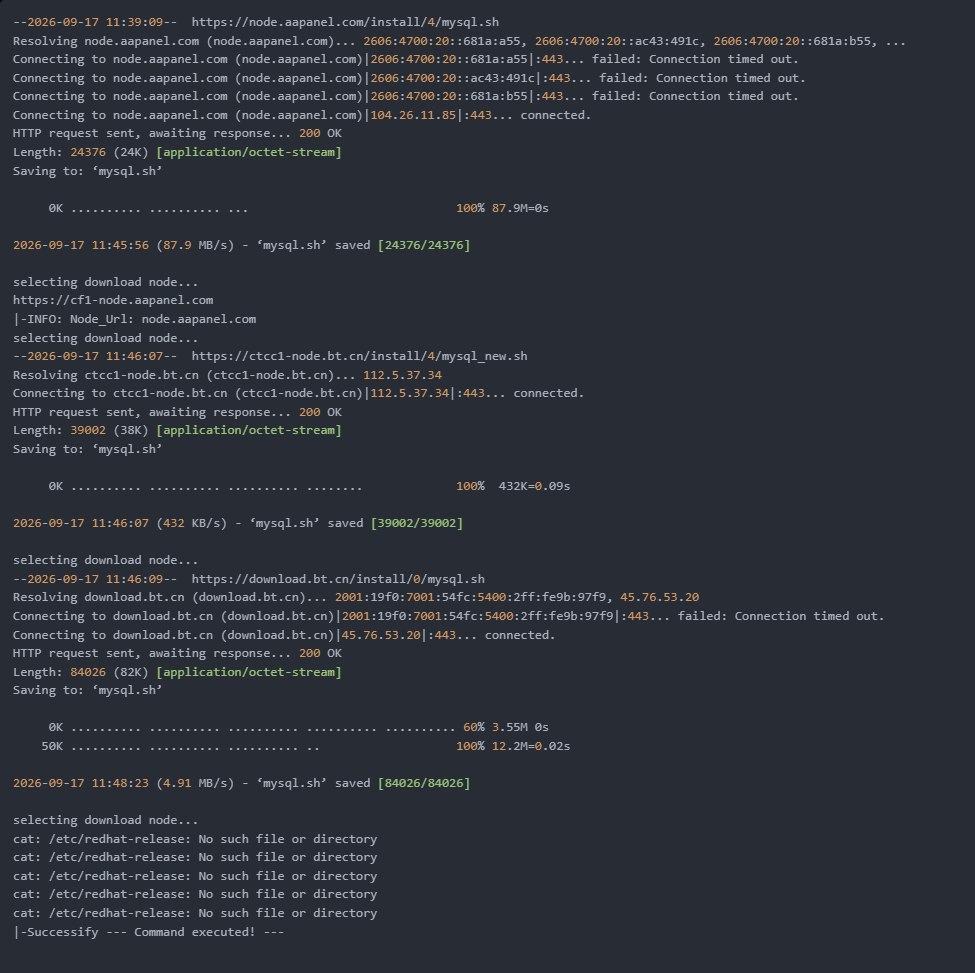Click the Successify Command executed line
Screen dimensions: 975x973
pos(149,932)
